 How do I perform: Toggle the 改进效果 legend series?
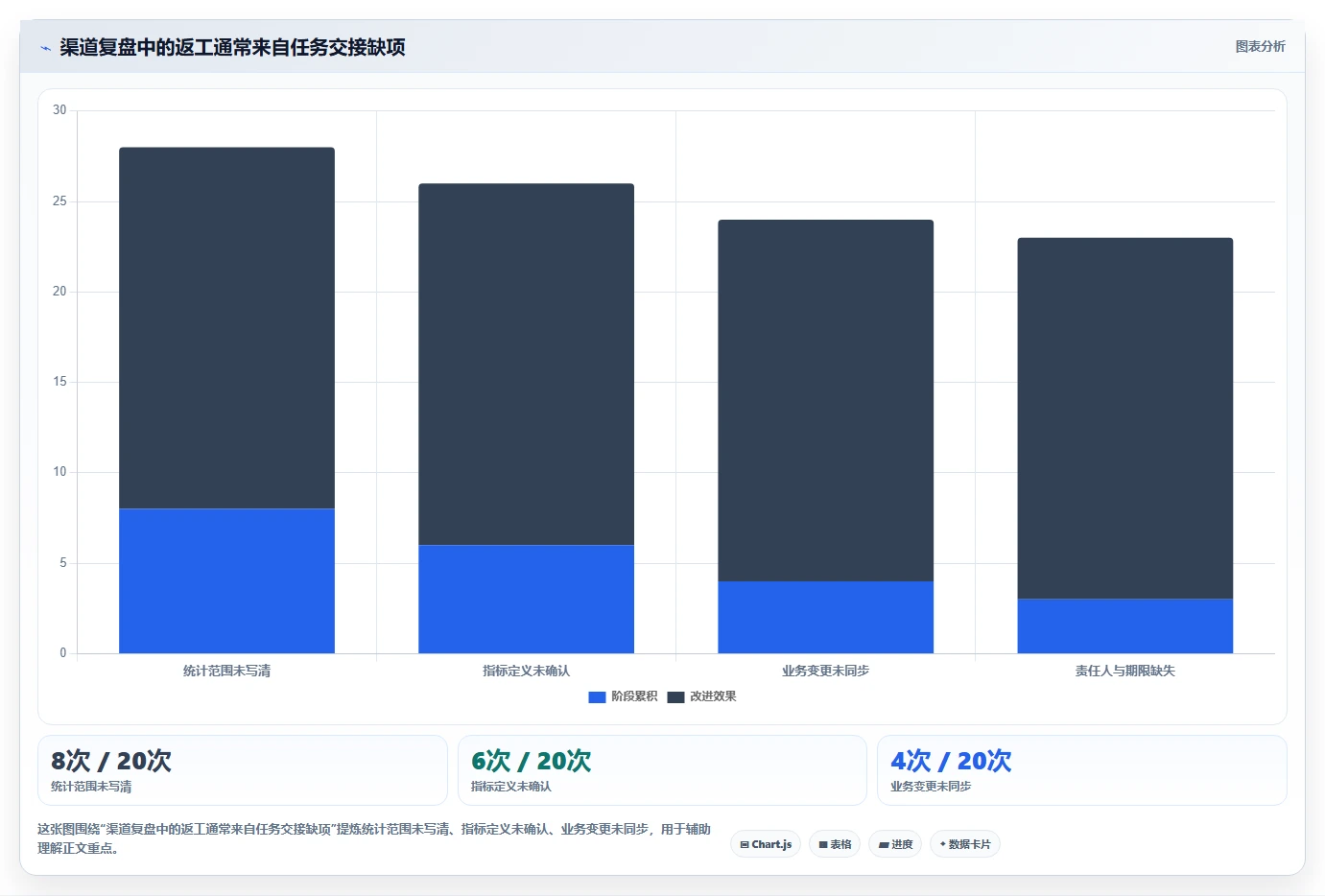[701, 696]
